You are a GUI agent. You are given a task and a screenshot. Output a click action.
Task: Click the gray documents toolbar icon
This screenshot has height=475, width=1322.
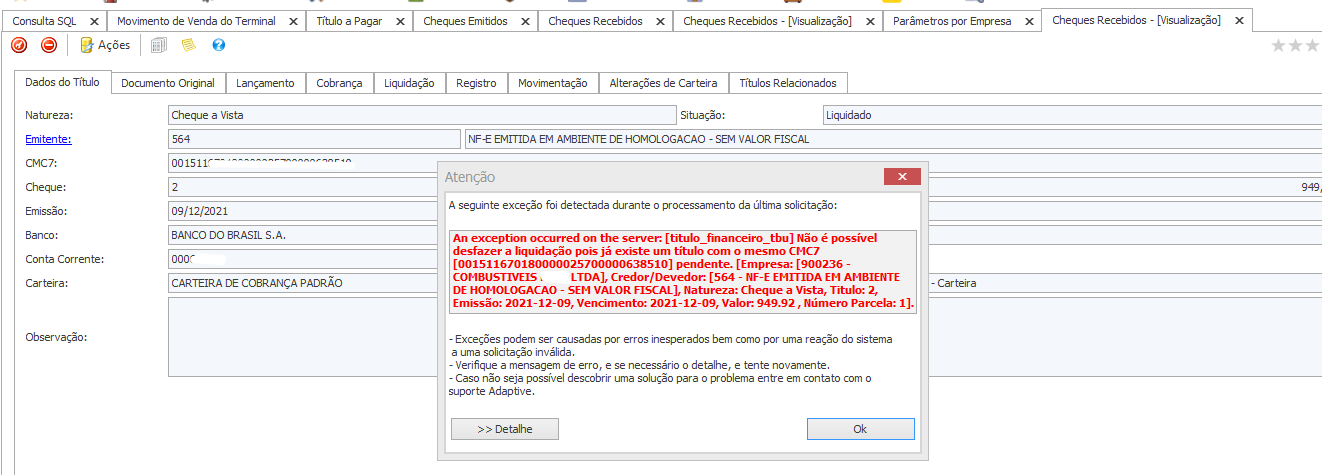[x=159, y=45]
